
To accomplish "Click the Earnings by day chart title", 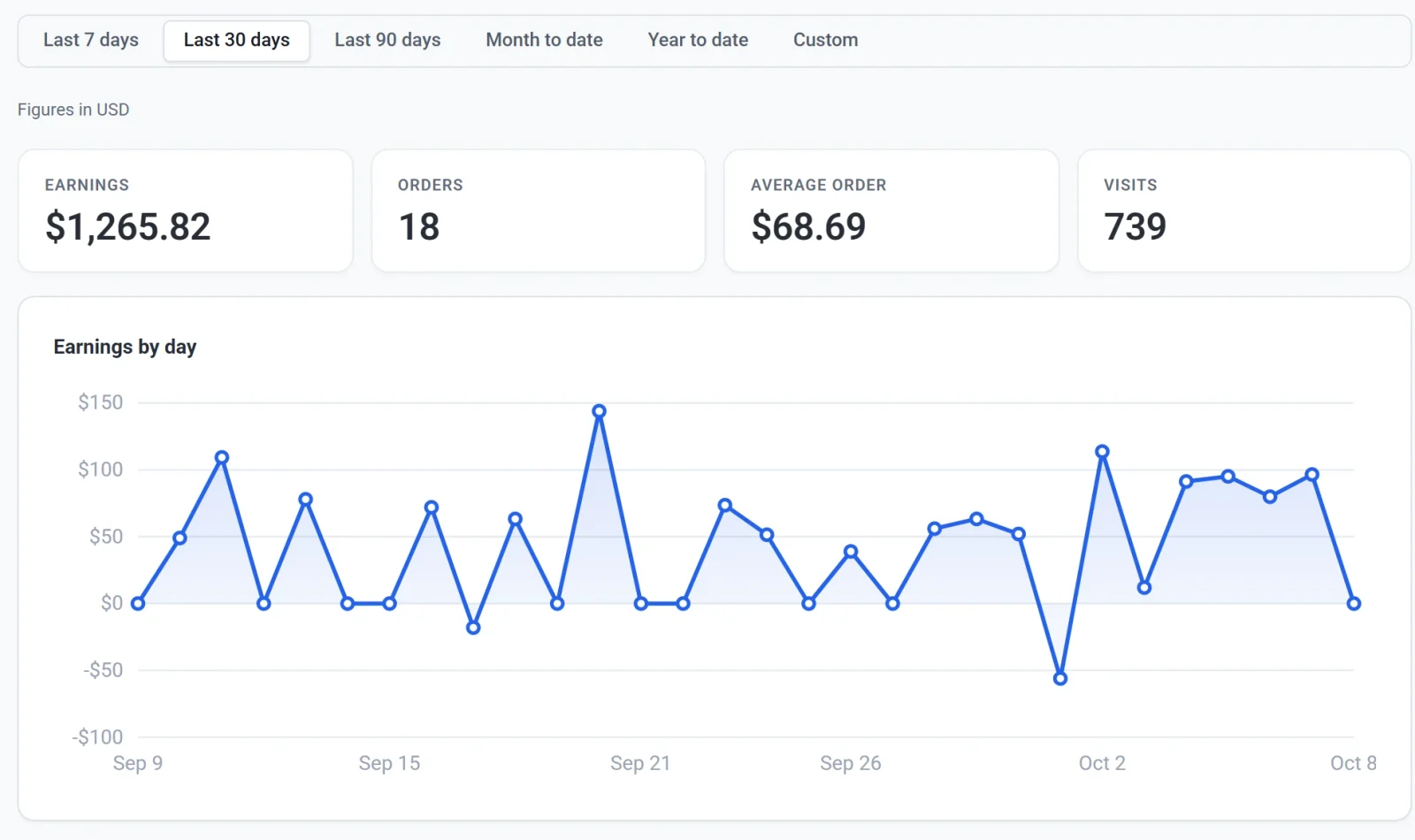I will pyautogui.click(x=125, y=347).
